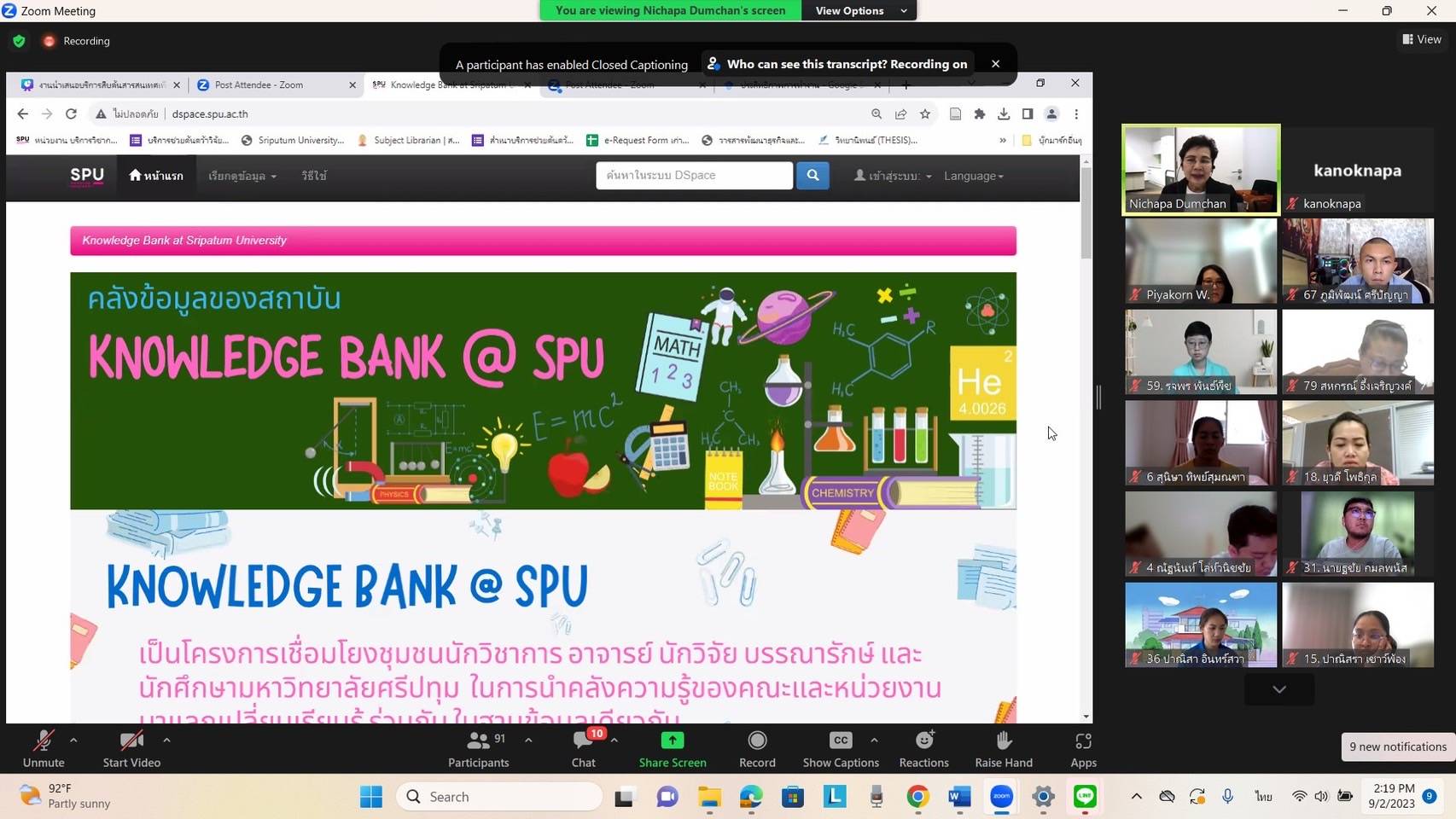Click the Windows taskbar Search box
1456x819 pixels.
[499, 797]
